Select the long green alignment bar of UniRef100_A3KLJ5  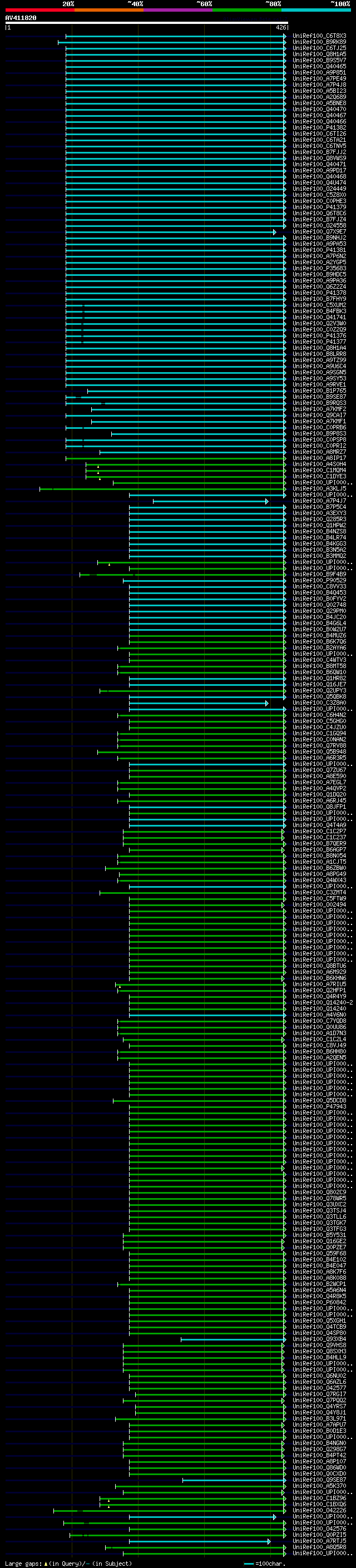[162, 489]
